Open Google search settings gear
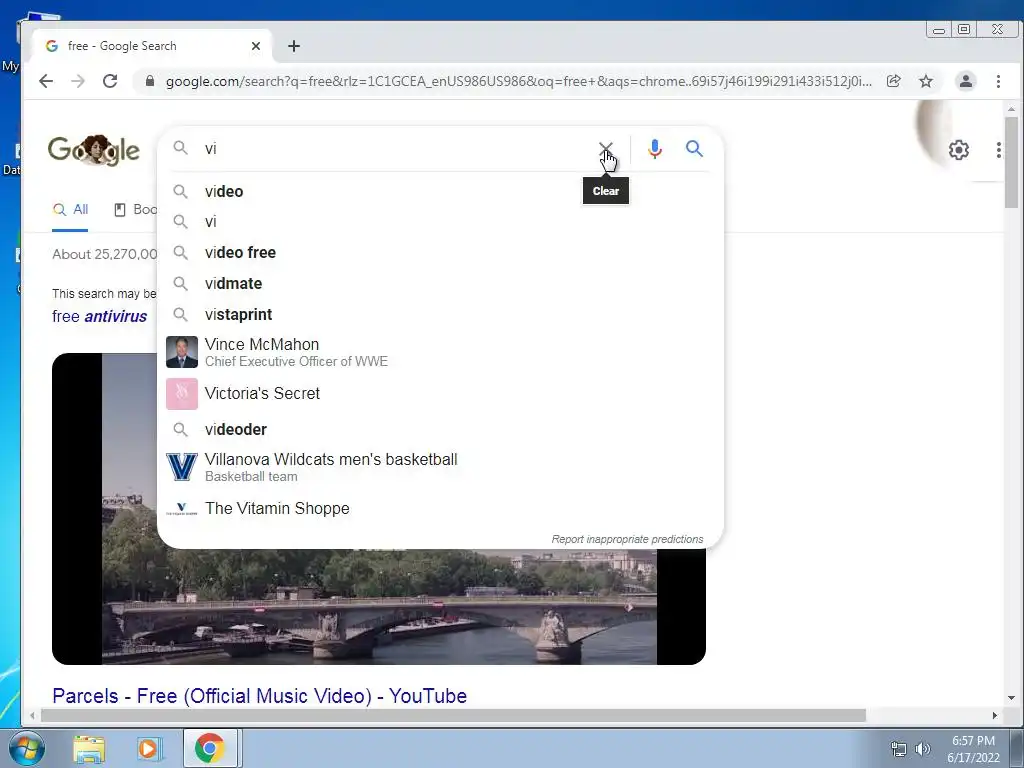This screenshot has width=1024, height=768. coord(958,150)
